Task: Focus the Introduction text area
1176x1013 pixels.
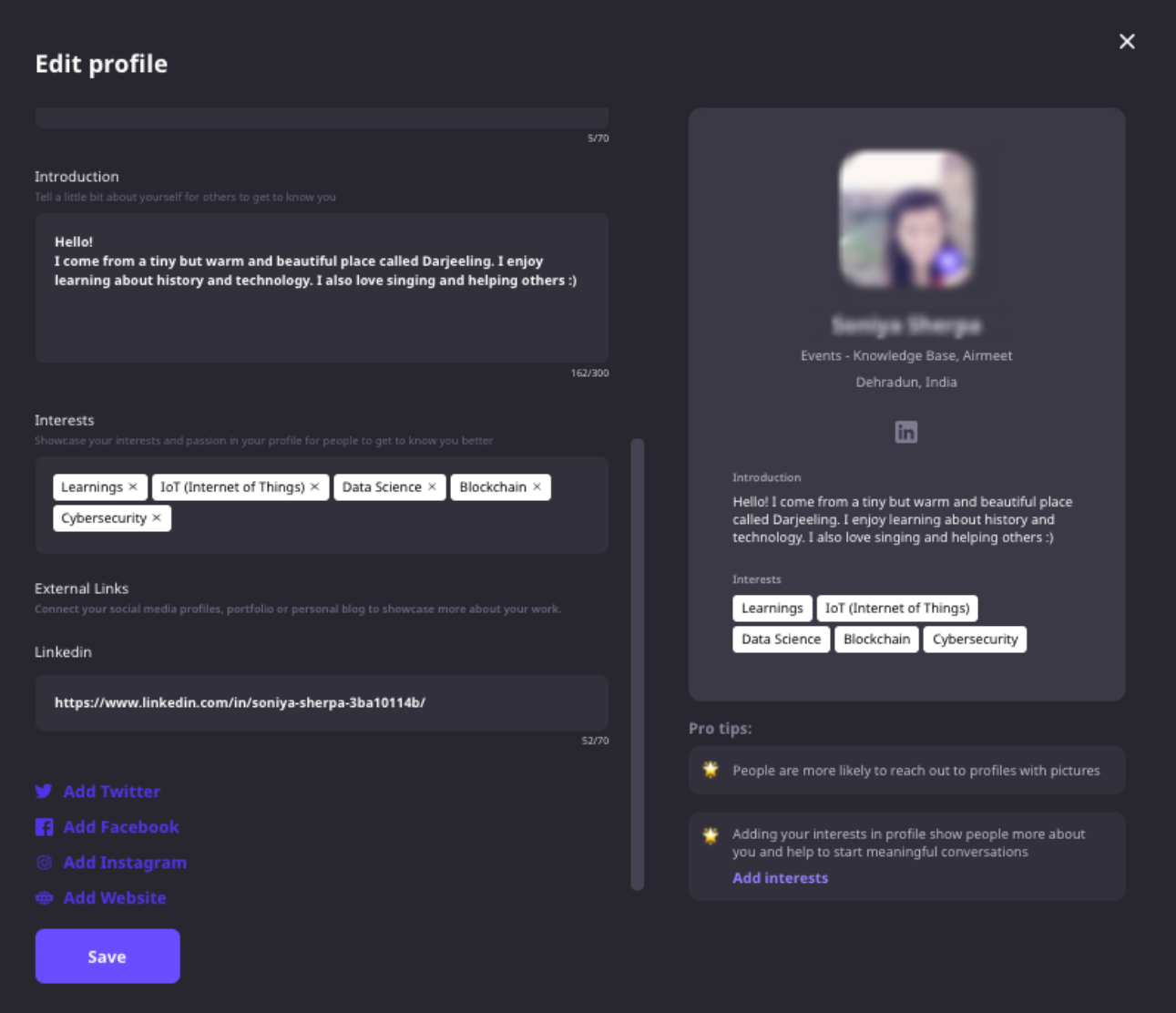Action: (x=322, y=288)
